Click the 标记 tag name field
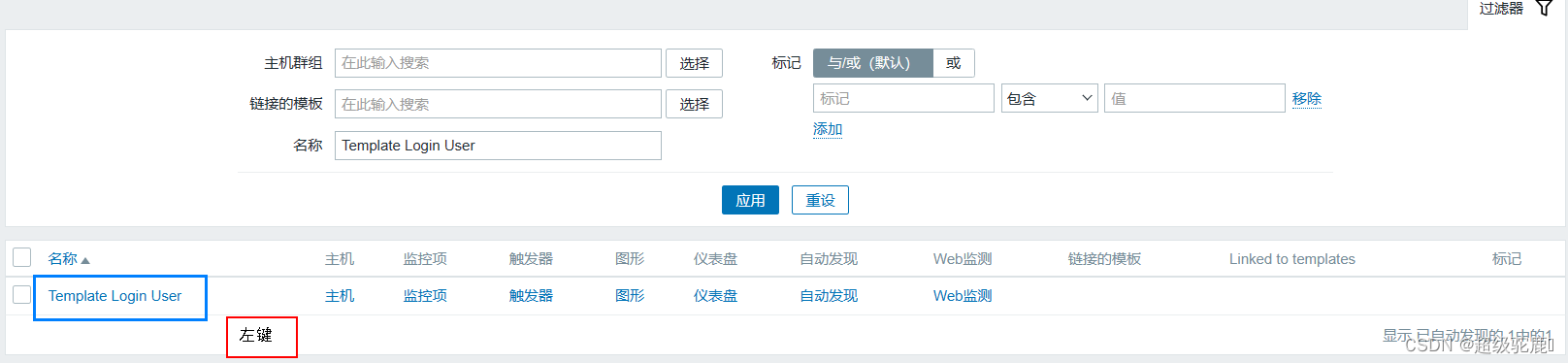The image size is (1568, 363). pyautogui.click(x=903, y=98)
